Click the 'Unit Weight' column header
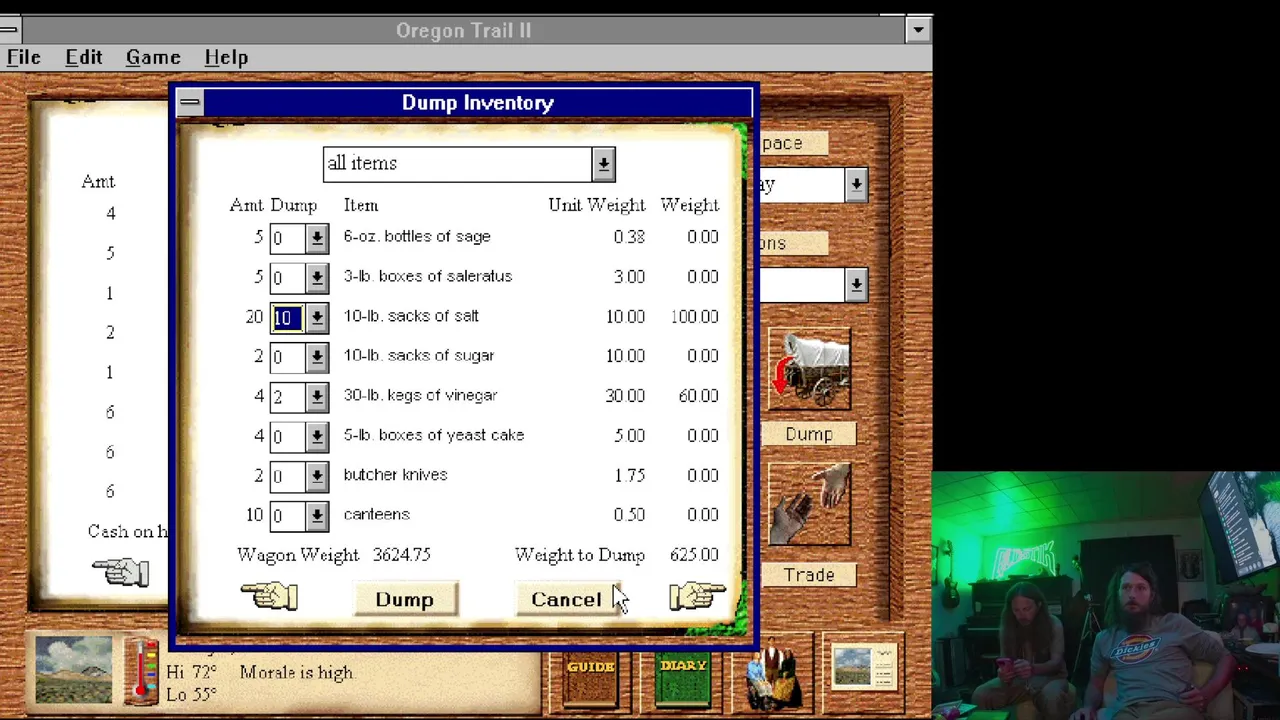Image resolution: width=1280 pixels, height=720 pixels. click(597, 205)
